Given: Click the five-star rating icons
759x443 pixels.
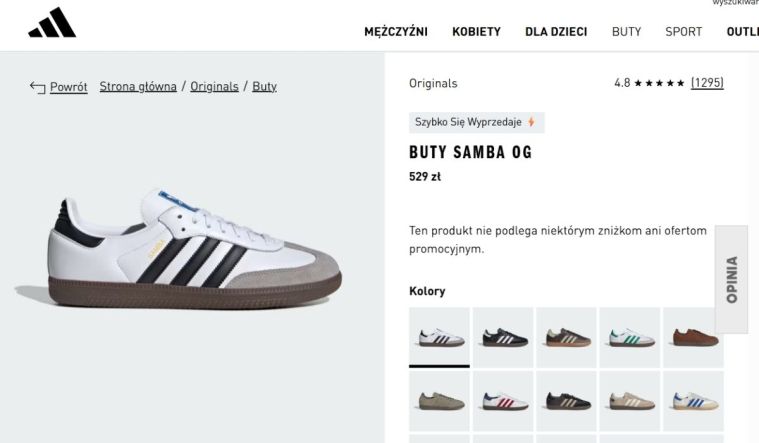Looking at the screenshot, I should [x=659, y=83].
